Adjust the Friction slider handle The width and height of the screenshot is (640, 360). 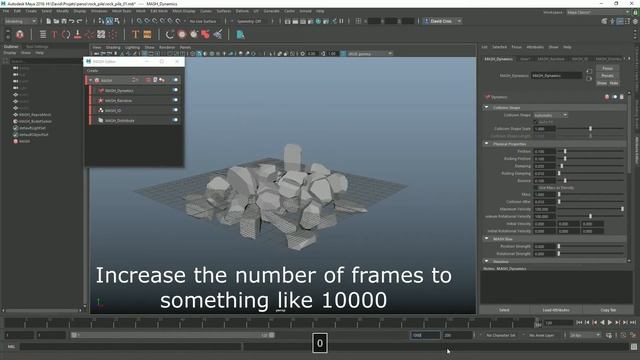[565, 151]
